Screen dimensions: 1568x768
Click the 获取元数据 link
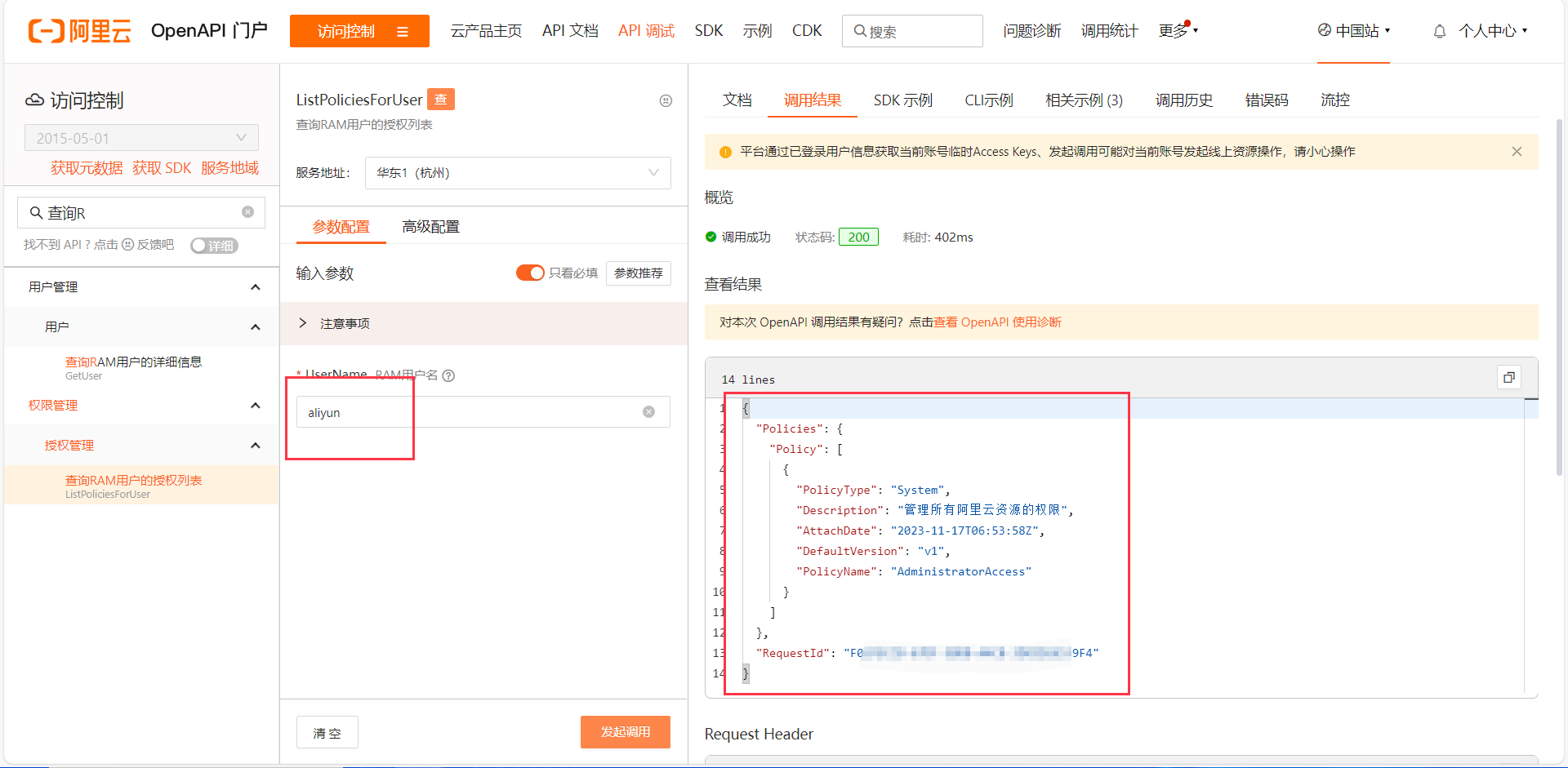click(87, 168)
